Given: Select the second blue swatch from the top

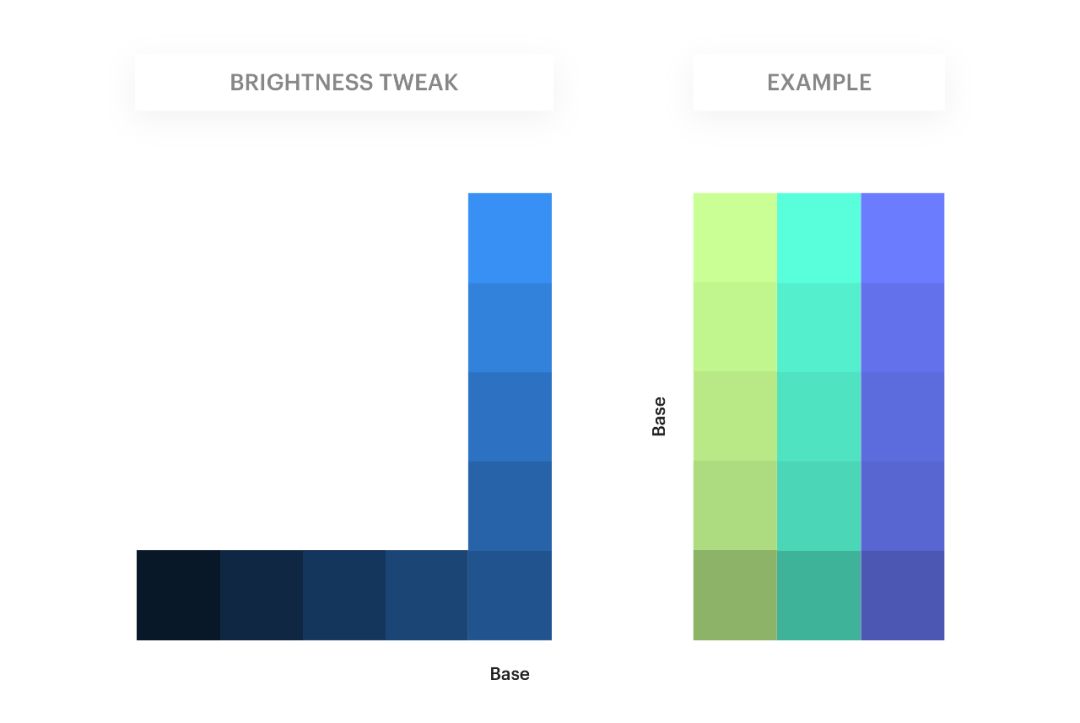Looking at the screenshot, I should click(510, 328).
